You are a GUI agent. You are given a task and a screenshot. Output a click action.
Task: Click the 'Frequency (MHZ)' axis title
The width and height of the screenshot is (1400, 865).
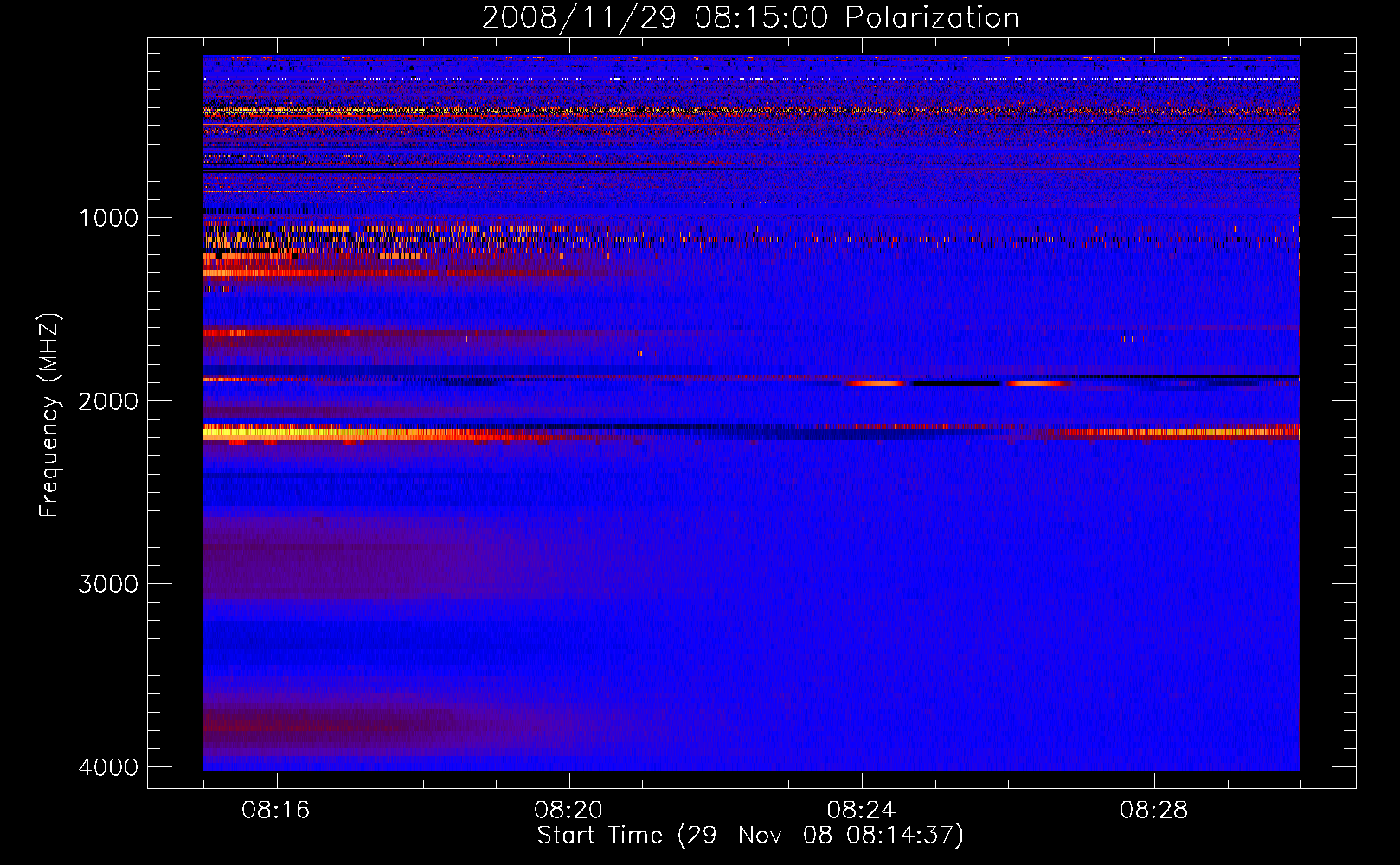tap(50, 415)
